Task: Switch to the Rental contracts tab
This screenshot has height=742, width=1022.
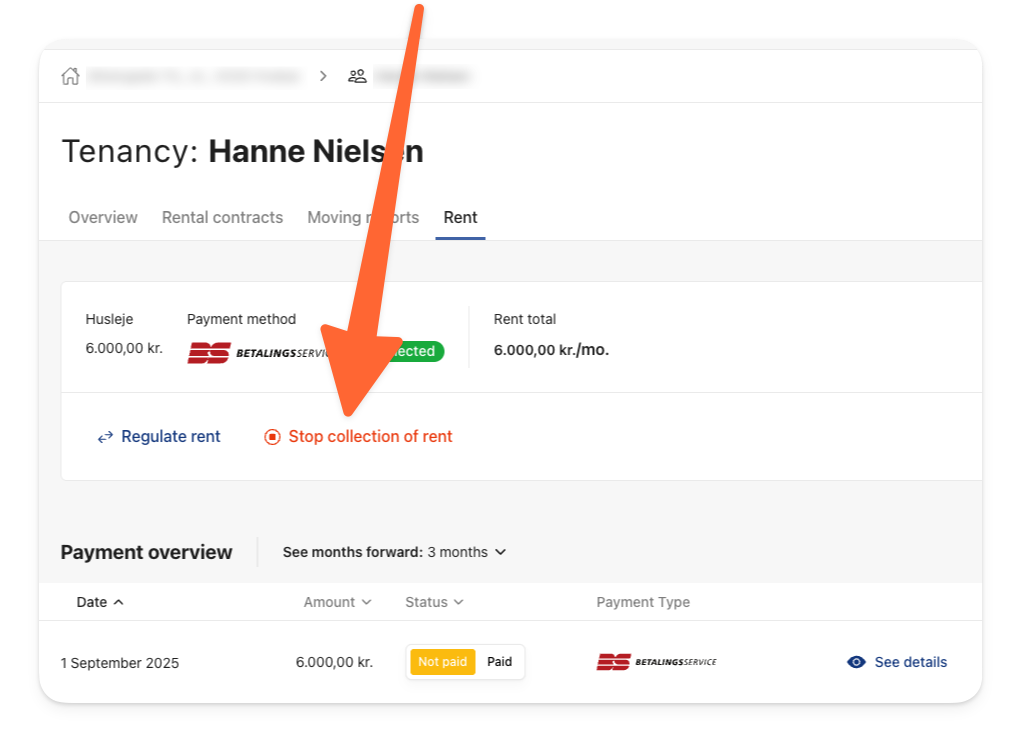Action: point(222,217)
